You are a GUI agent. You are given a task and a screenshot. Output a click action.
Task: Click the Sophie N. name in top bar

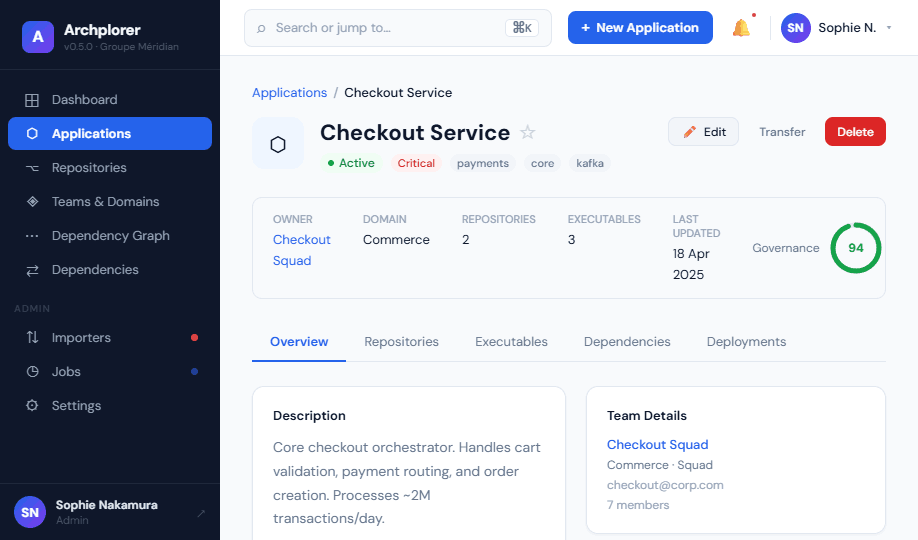point(847,28)
